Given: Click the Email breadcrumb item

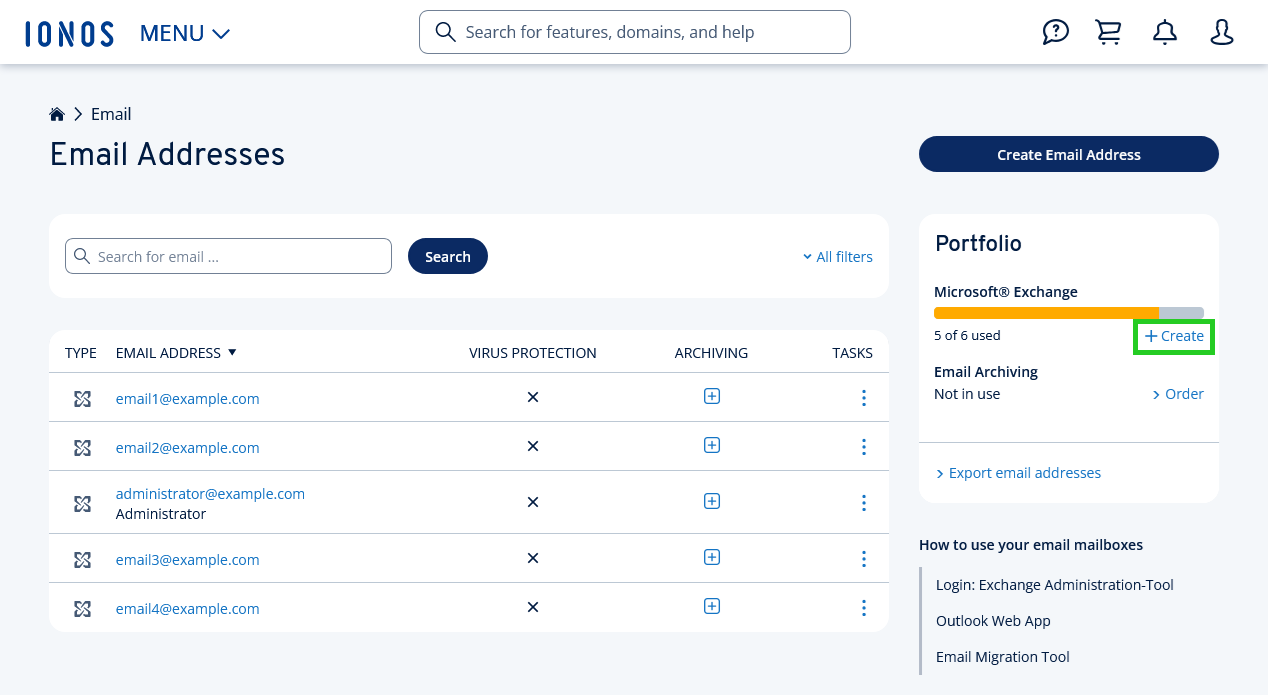Looking at the screenshot, I should click(x=111, y=114).
